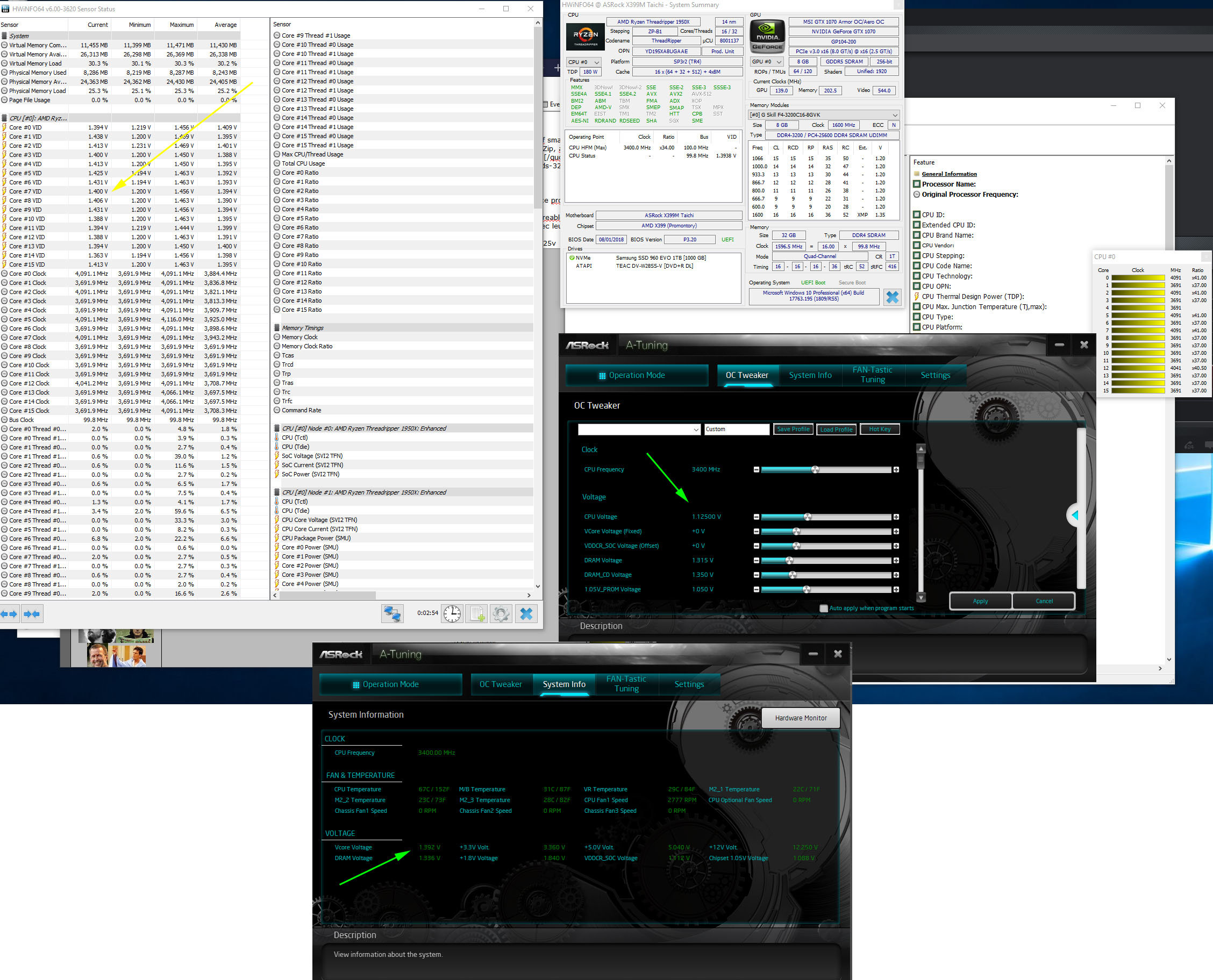
Task: Toggle the CPU ID feature checkbox
Action: (917, 214)
